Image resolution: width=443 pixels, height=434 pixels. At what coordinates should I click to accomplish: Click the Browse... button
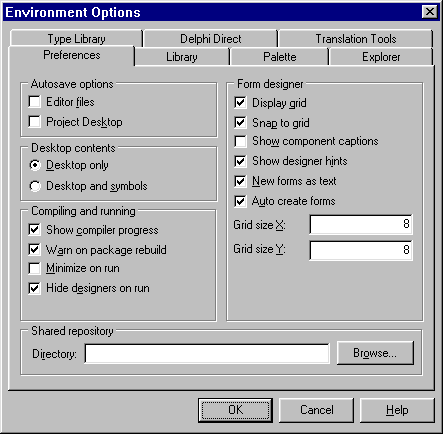(375, 353)
